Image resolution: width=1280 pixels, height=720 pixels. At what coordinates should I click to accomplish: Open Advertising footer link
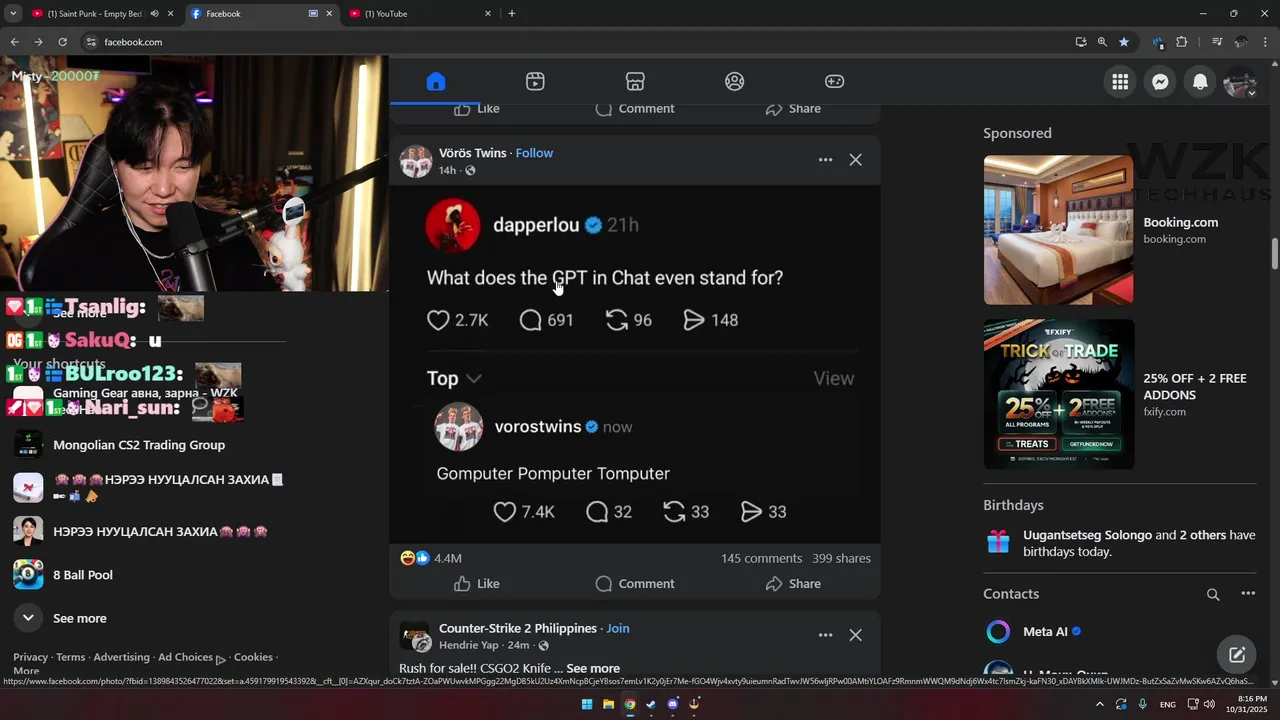click(x=121, y=657)
